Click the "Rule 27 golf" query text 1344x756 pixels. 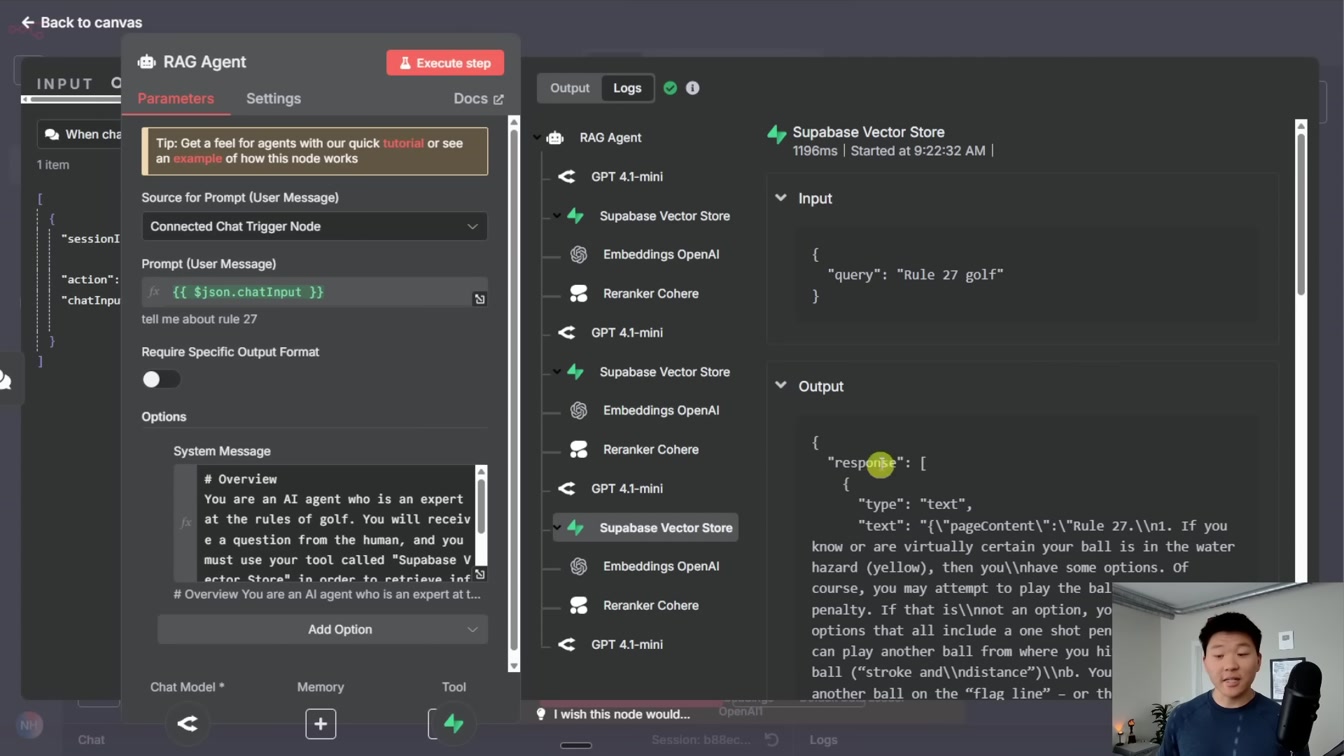(950, 275)
